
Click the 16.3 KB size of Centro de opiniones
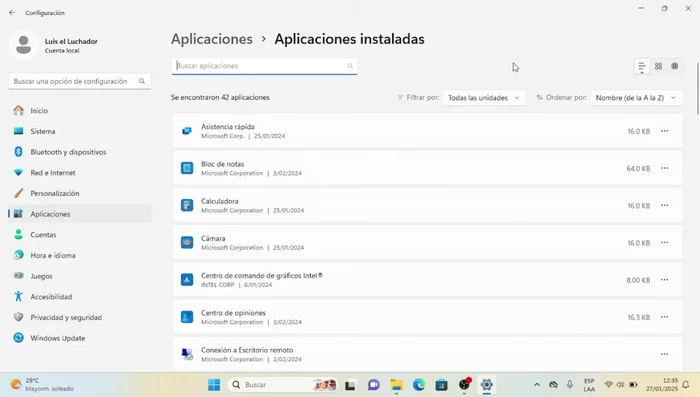coord(638,317)
